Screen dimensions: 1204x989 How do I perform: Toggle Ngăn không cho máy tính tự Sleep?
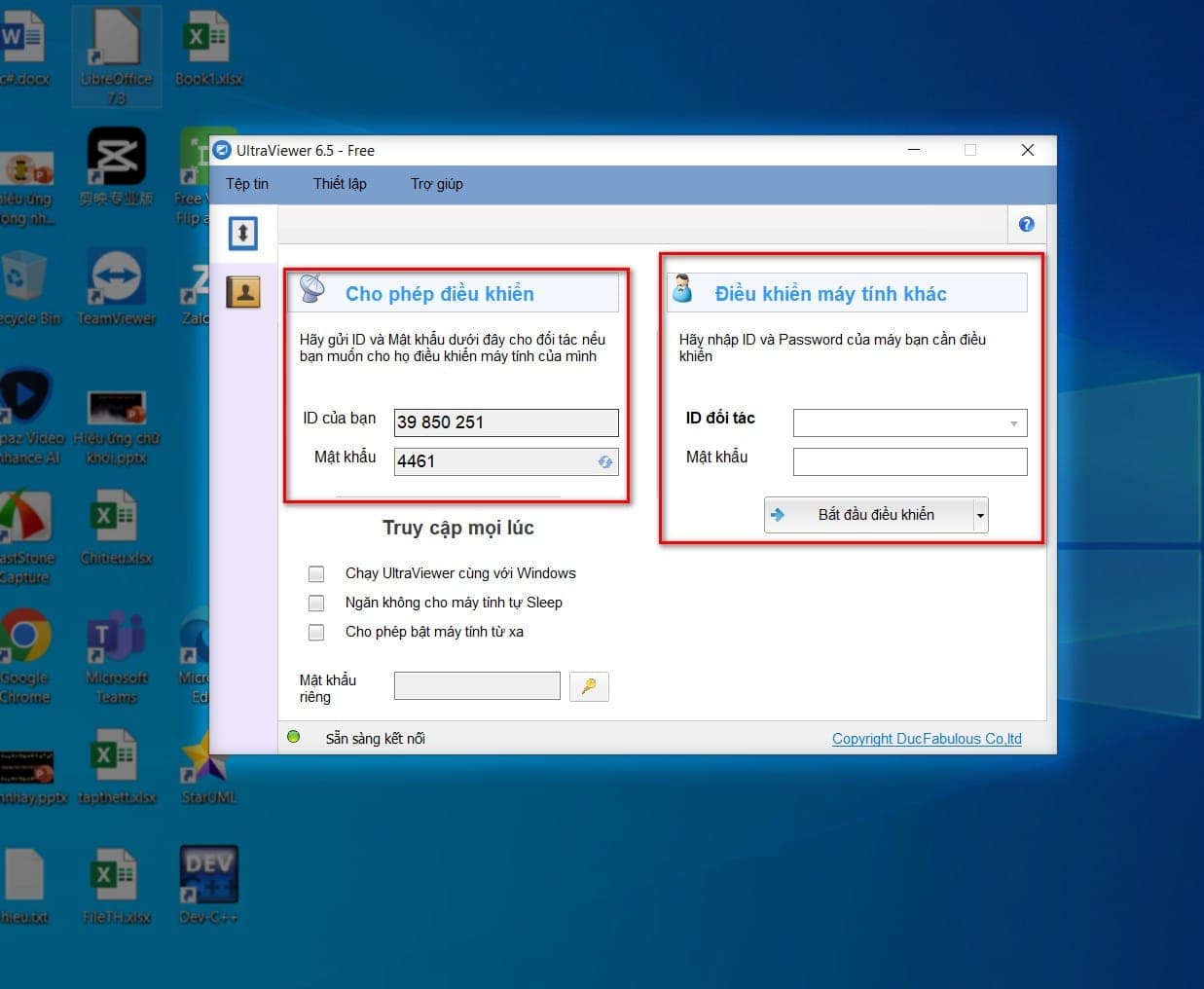[316, 603]
